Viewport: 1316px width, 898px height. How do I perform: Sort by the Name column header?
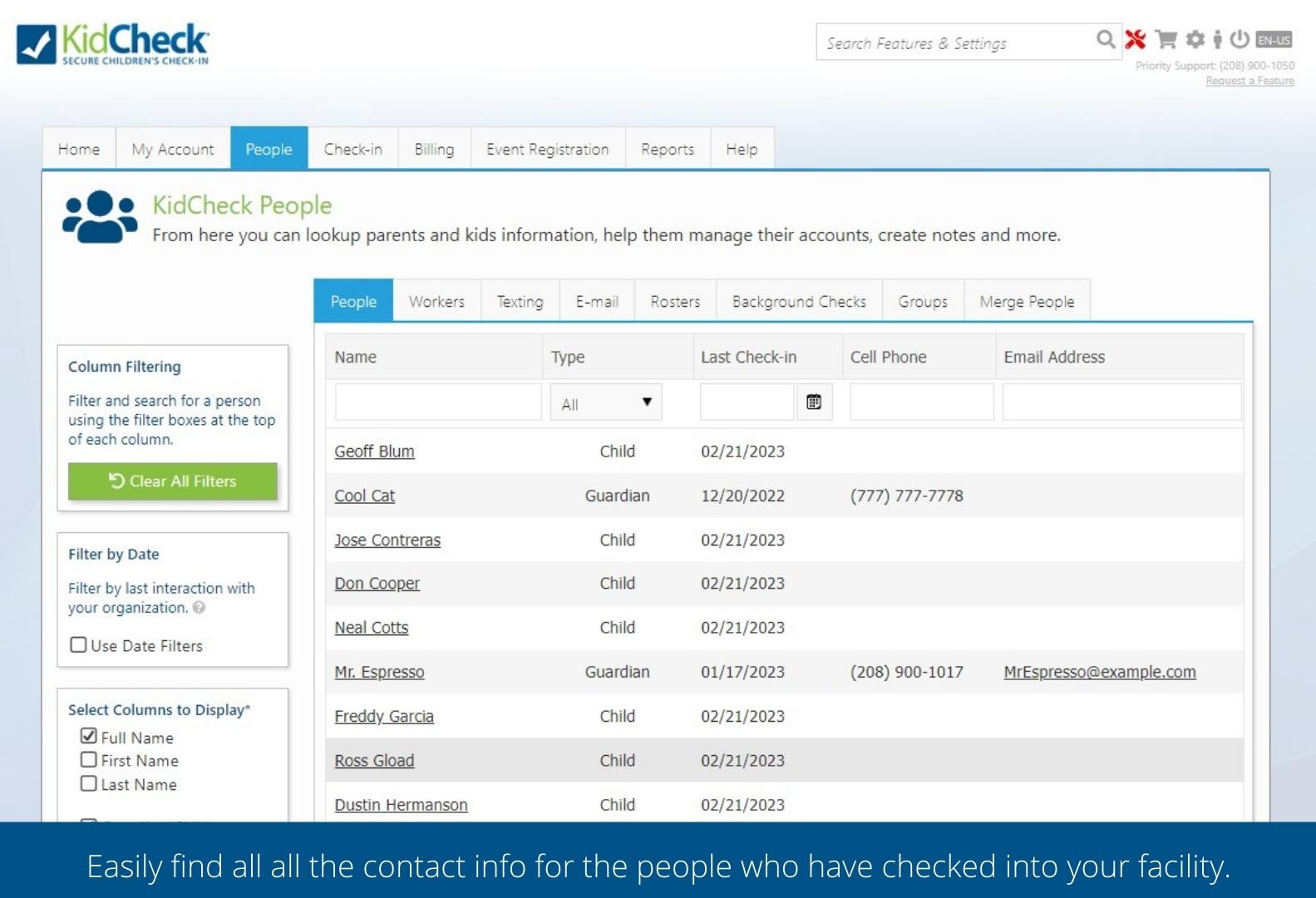(x=355, y=357)
